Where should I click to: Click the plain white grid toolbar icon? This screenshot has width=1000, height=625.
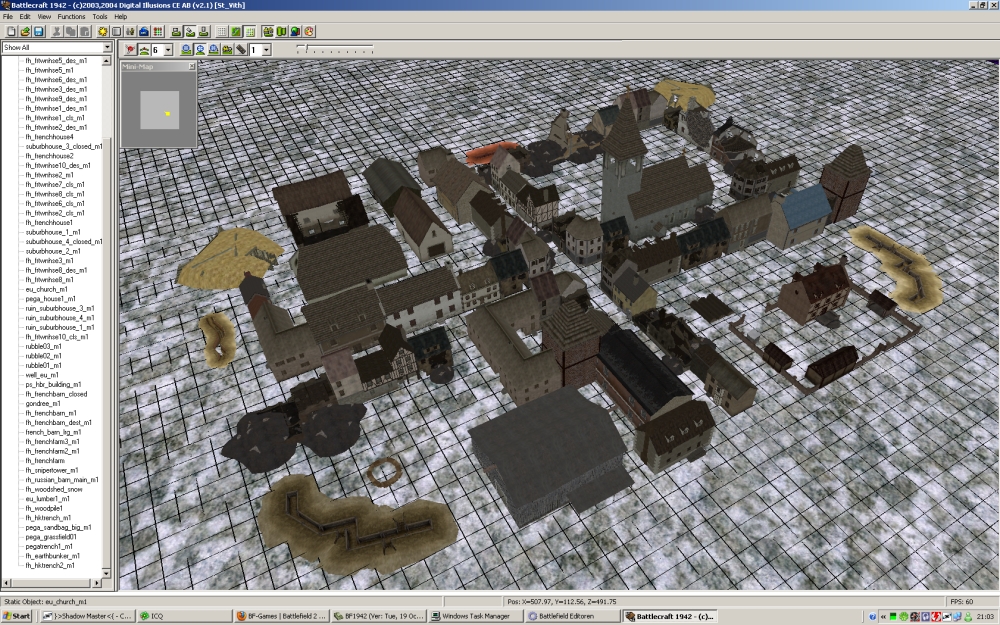[222, 31]
